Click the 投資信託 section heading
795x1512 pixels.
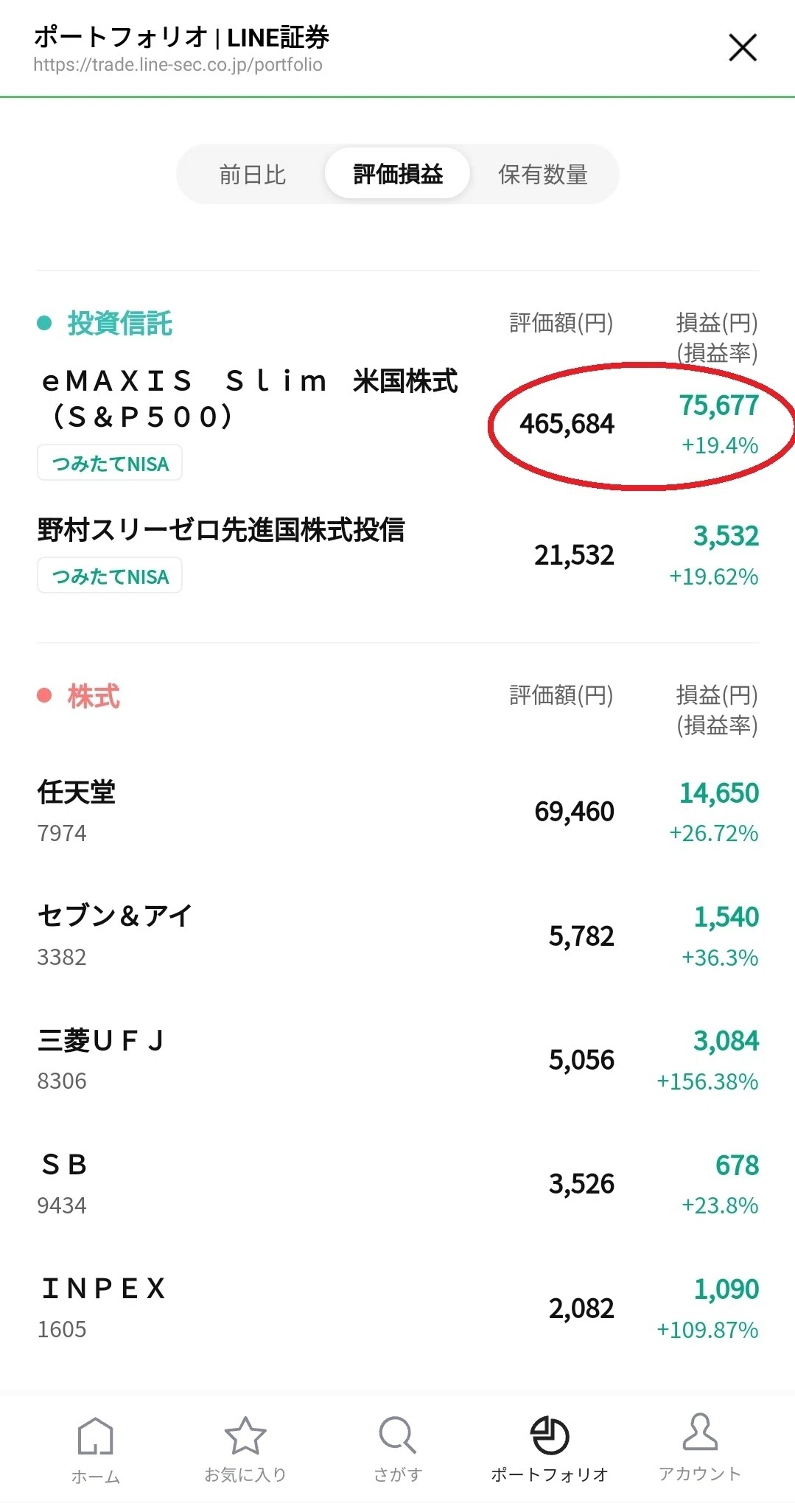(119, 323)
